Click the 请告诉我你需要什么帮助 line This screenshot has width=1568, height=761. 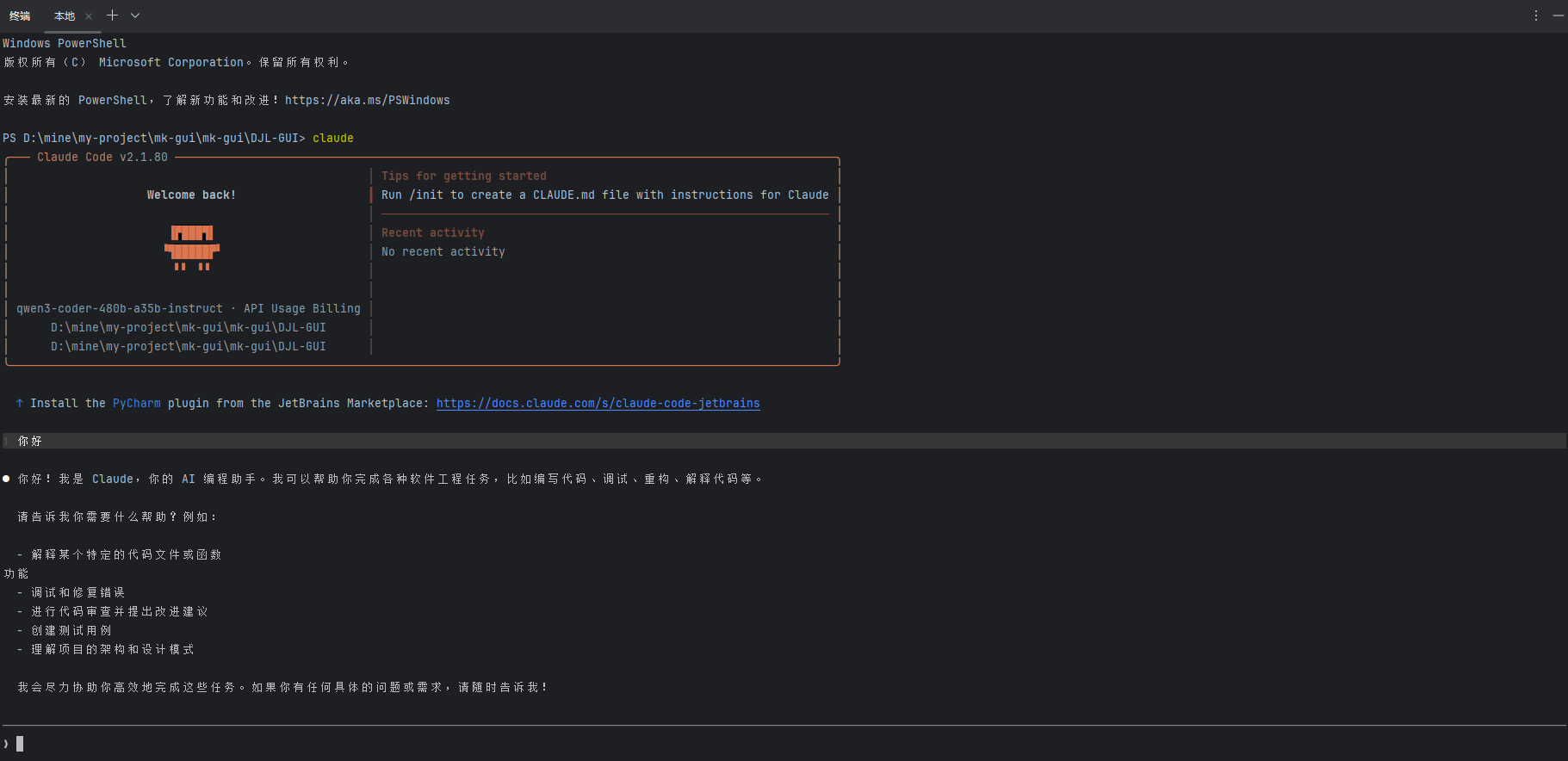[x=118, y=517]
